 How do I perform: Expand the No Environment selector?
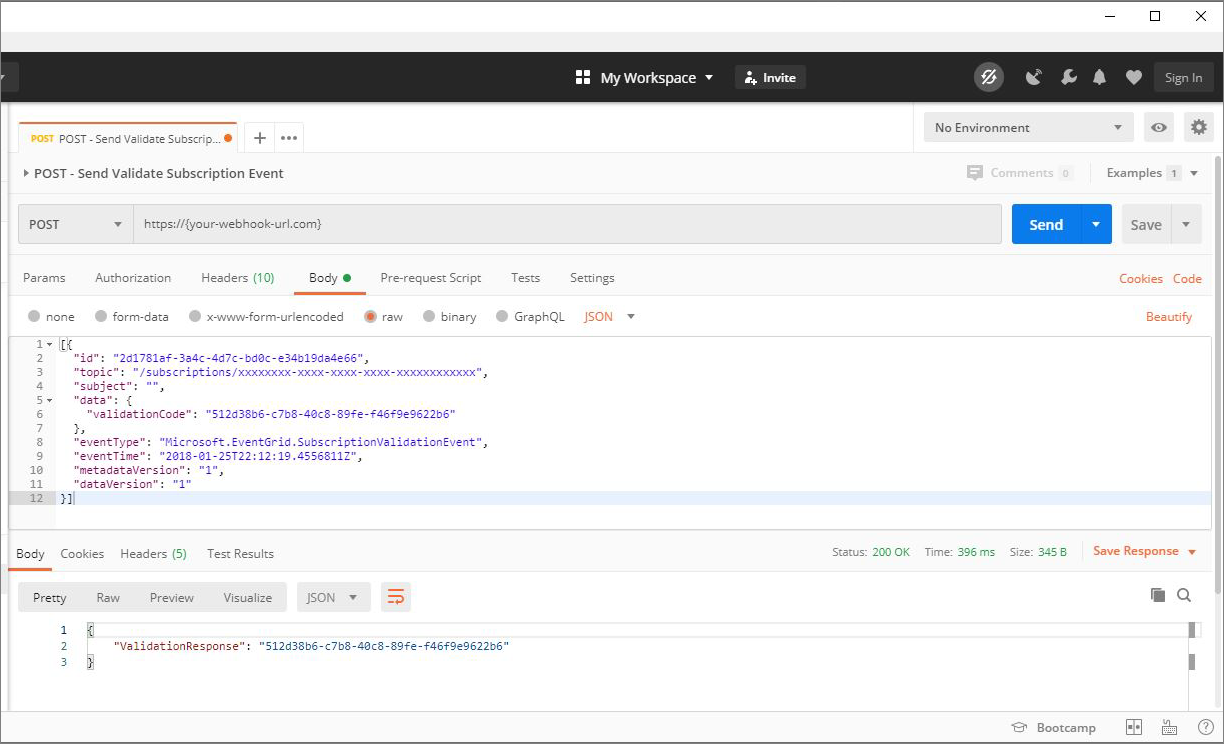point(1028,128)
